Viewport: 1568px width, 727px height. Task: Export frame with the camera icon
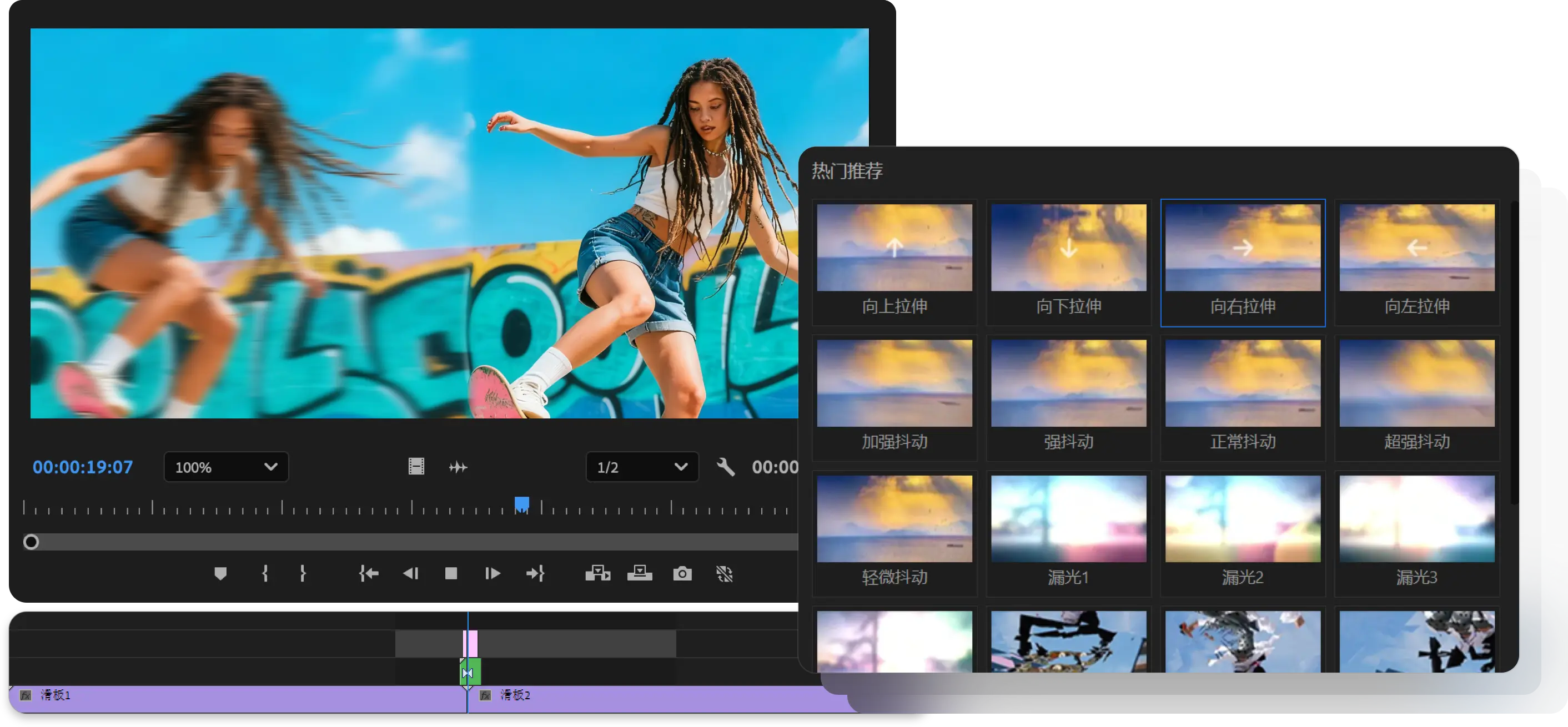coord(682,573)
